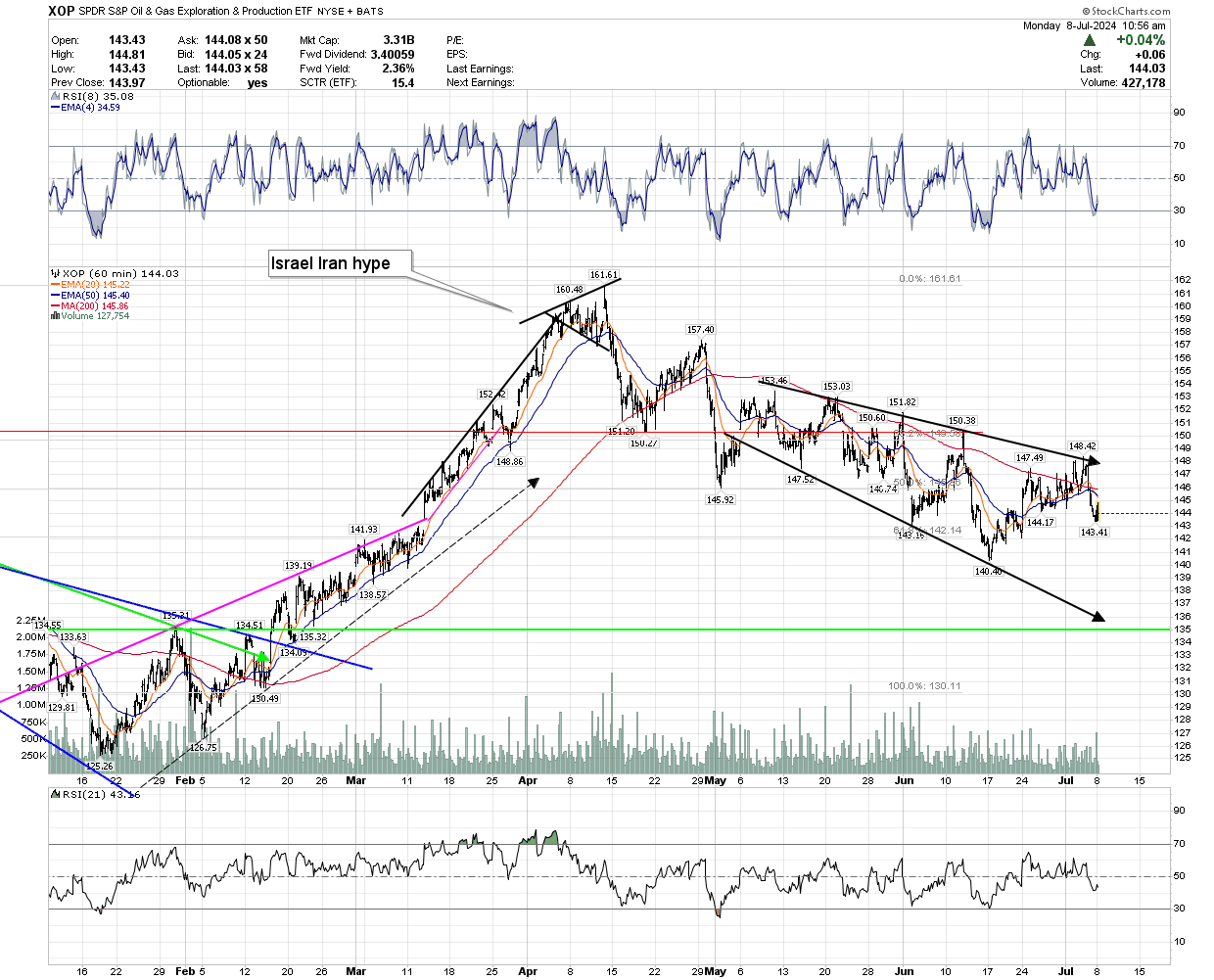The height and width of the screenshot is (980, 1214).
Task: Click the RSI(8) 35.08 legend label
Action: 97,97
